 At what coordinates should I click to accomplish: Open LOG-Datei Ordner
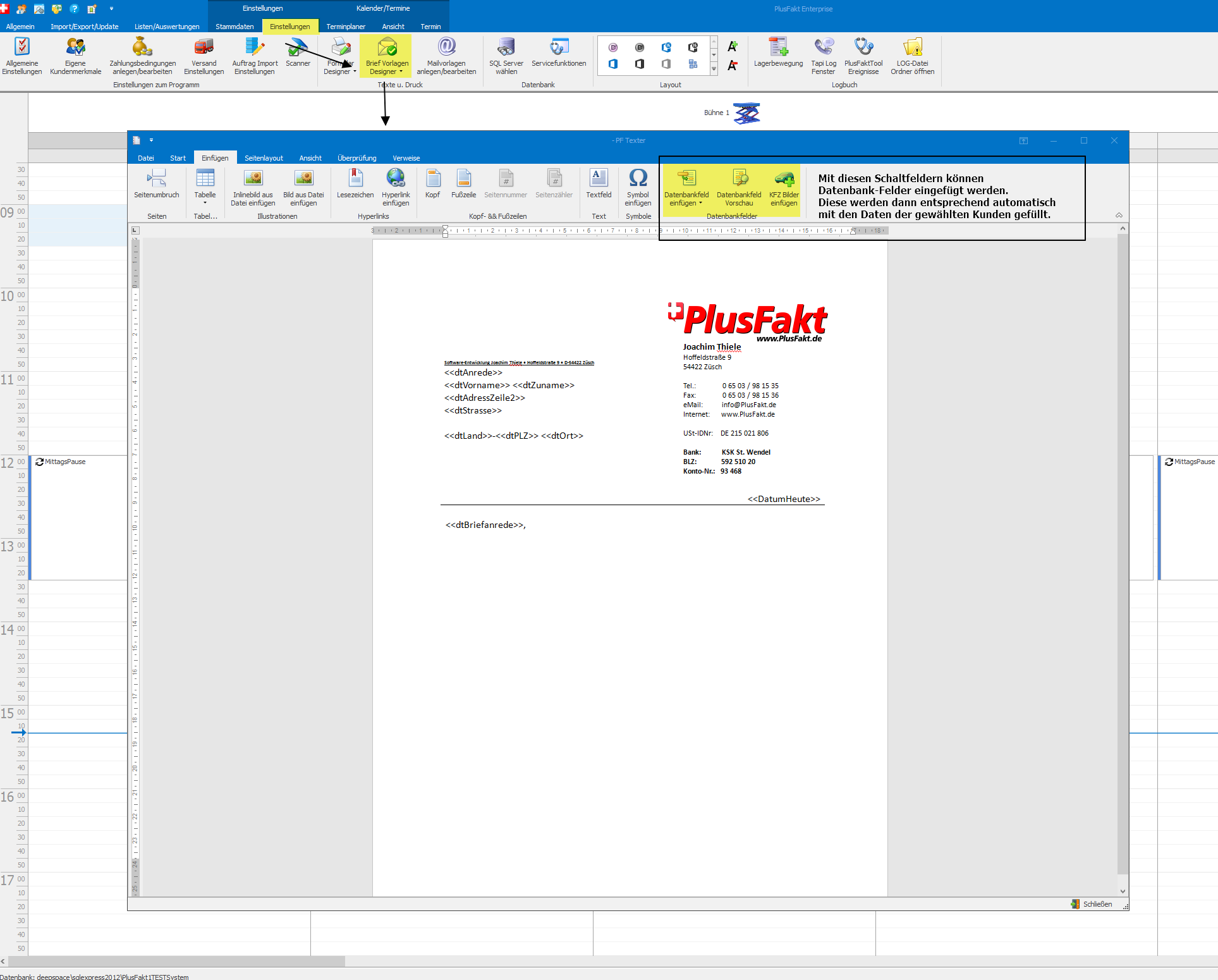click(x=912, y=56)
